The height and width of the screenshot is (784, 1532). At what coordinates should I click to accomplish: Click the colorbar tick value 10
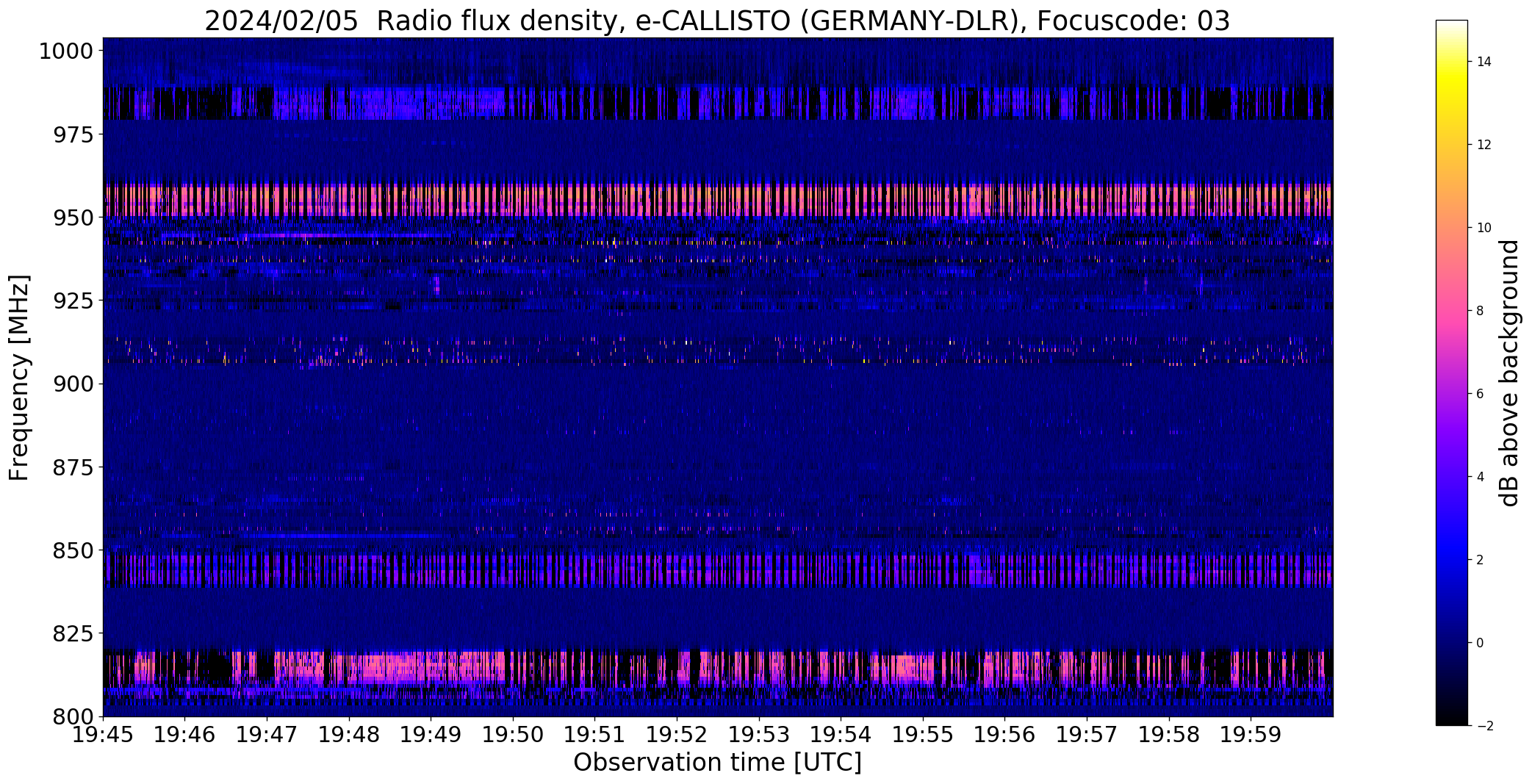pos(1484,228)
